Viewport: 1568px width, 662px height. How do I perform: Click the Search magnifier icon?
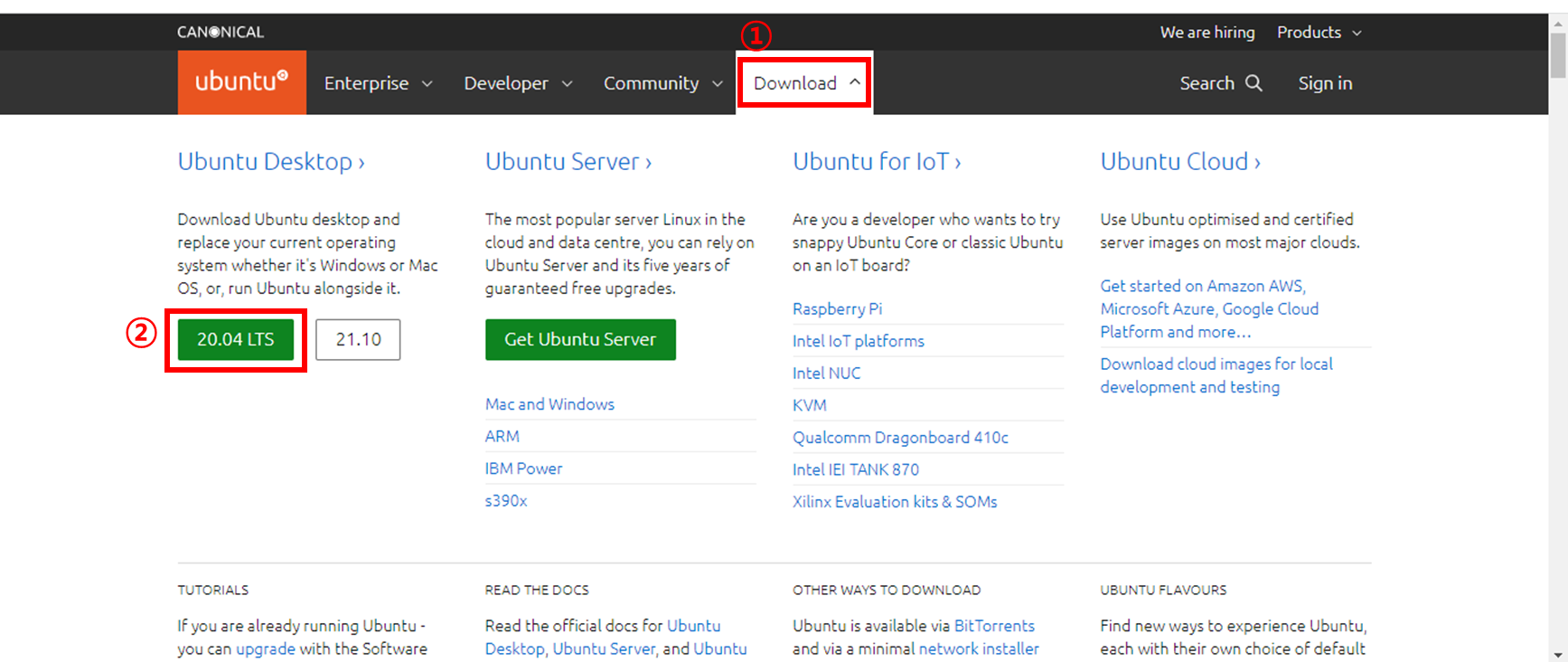coord(1253,83)
